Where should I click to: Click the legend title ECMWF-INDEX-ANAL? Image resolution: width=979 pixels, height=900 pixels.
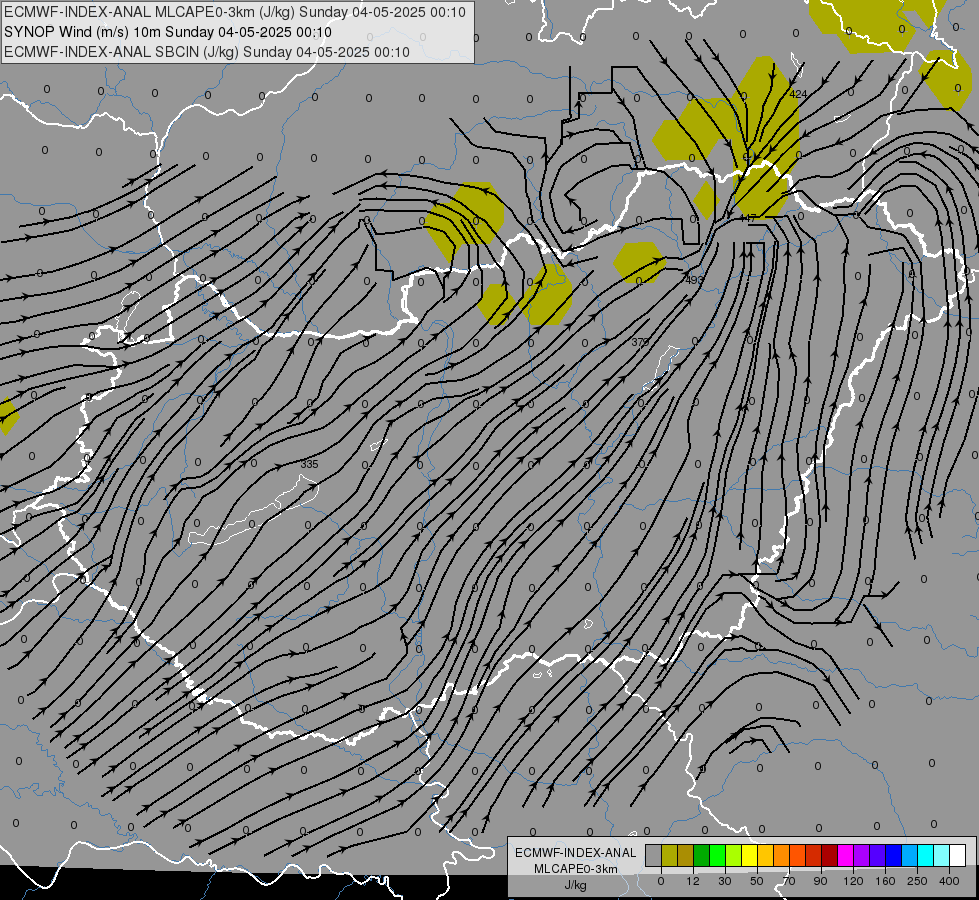(x=575, y=853)
